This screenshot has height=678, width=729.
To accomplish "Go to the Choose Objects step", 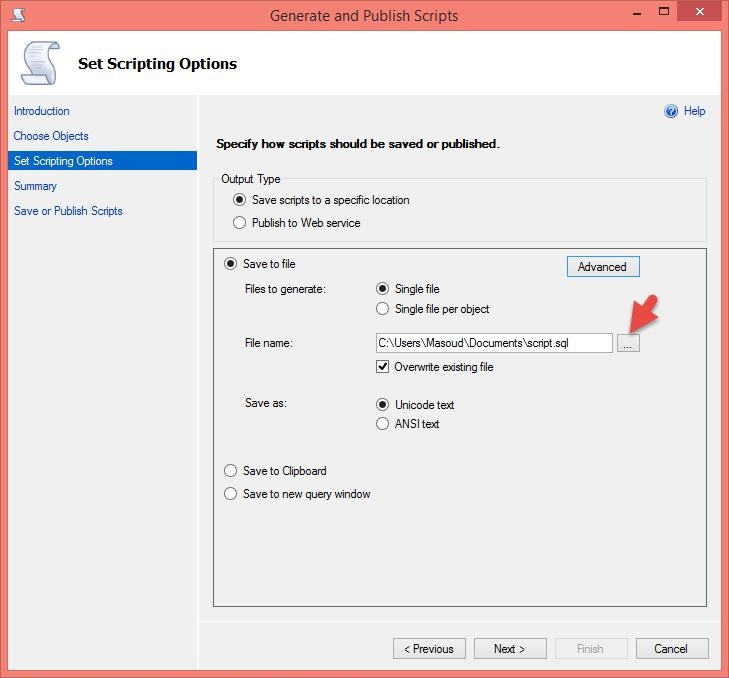I will 51,136.
